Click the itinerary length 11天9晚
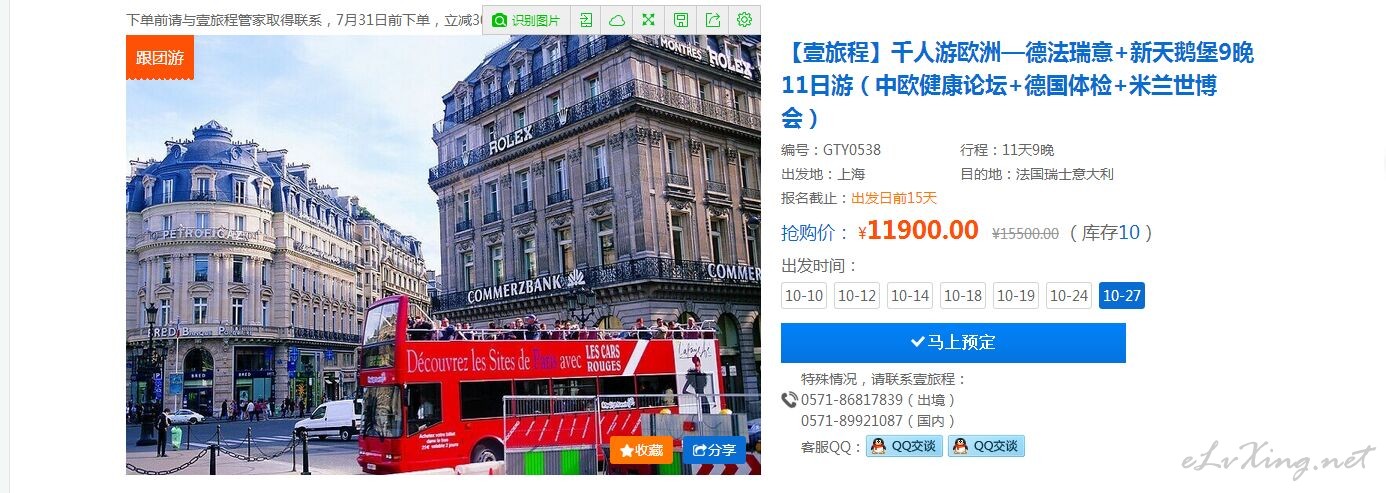Viewport: 1386px width, 493px height. (x=1028, y=150)
